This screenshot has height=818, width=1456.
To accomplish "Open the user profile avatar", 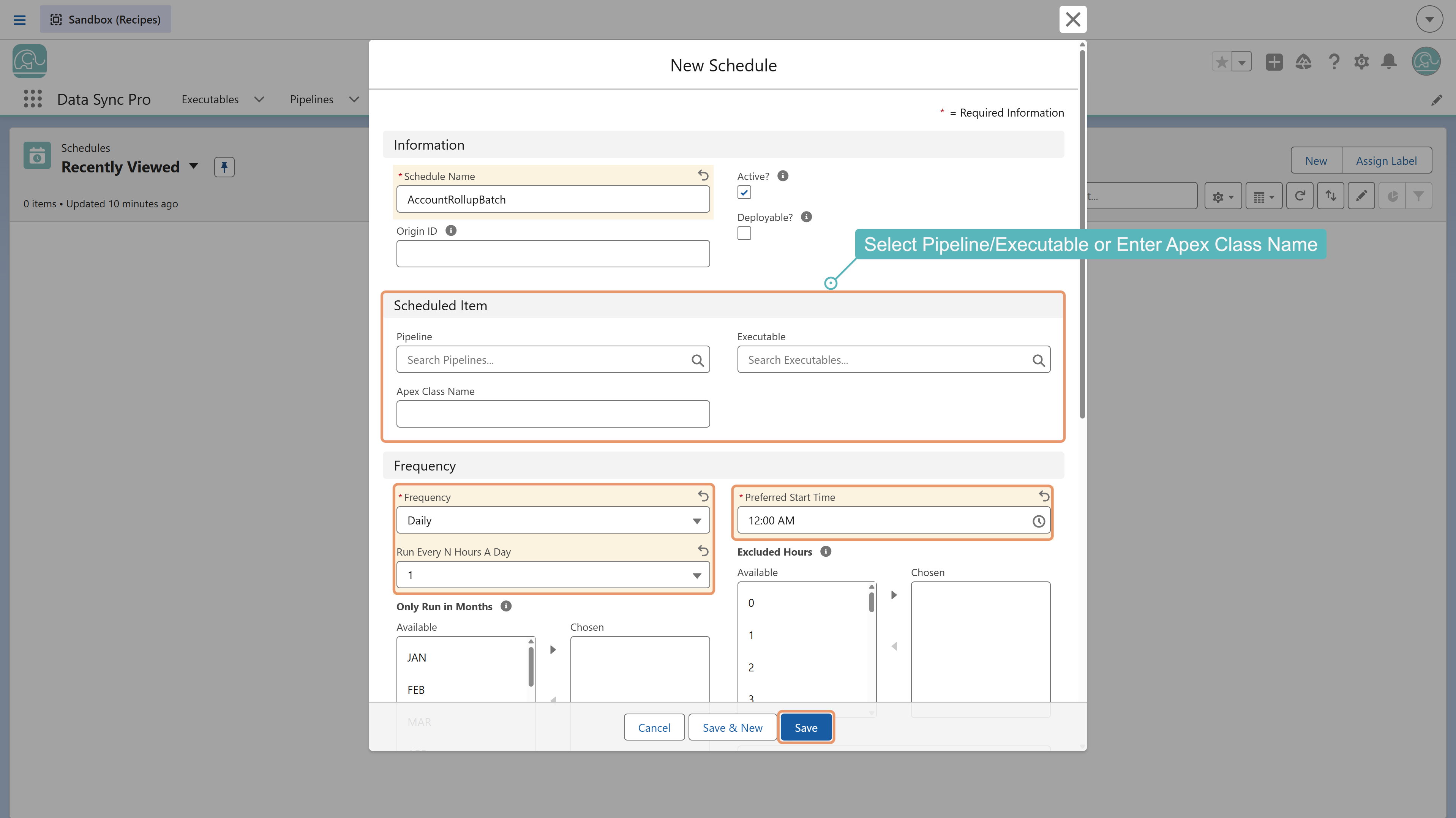I will click(1426, 61).
